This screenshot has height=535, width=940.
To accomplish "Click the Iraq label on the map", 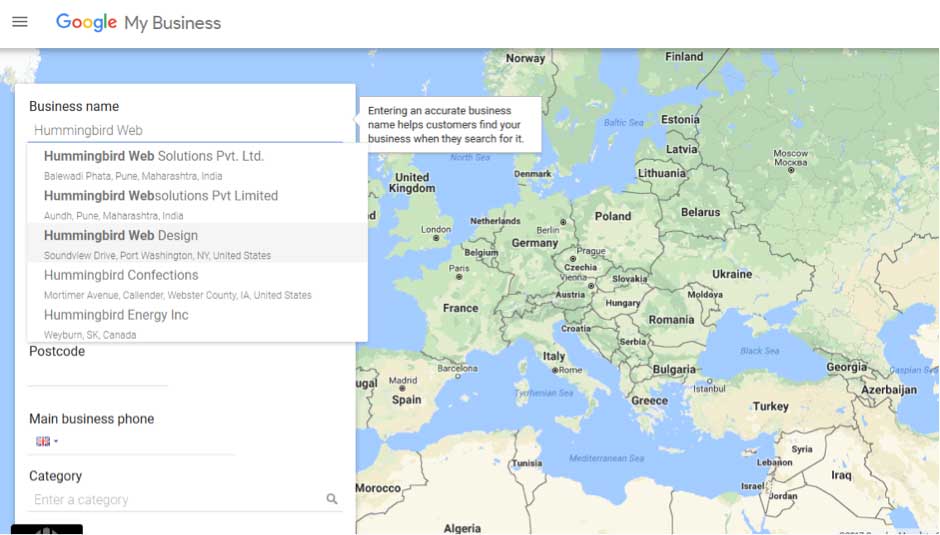I will point(841,475).
